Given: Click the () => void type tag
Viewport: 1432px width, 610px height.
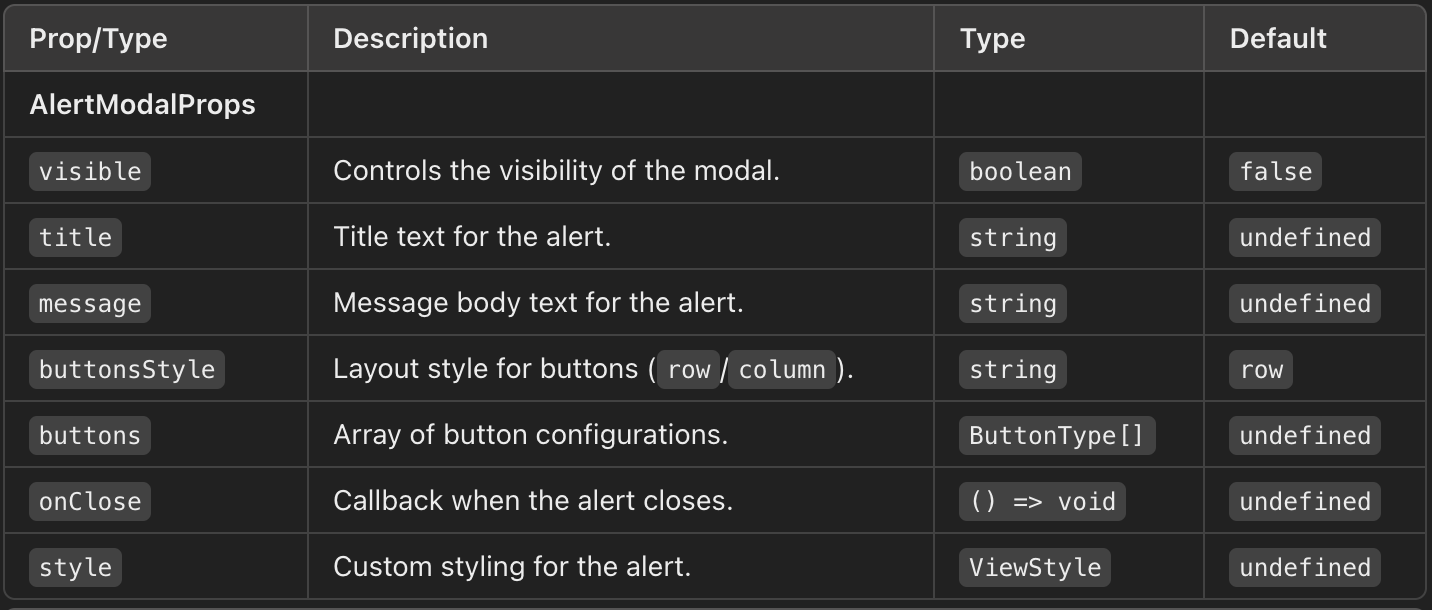Looking at the screenshot, I should (x=1042, y=501).
